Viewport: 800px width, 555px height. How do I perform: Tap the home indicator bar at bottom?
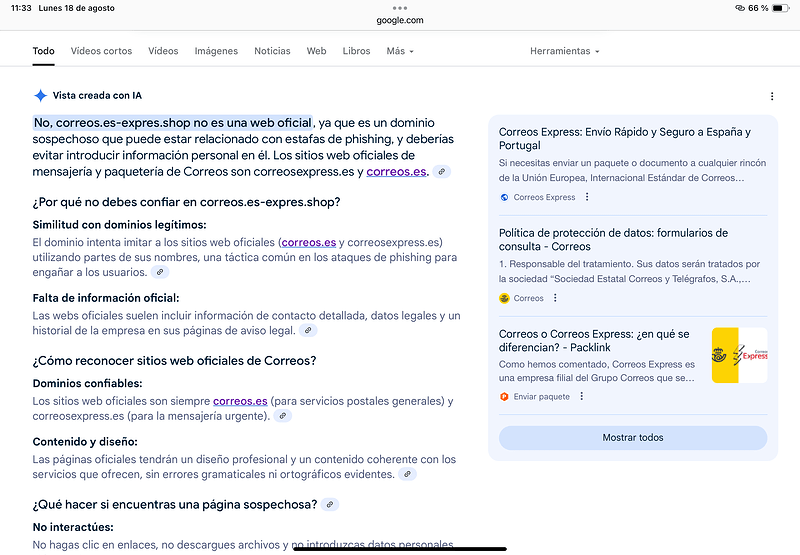click(400, 549)
